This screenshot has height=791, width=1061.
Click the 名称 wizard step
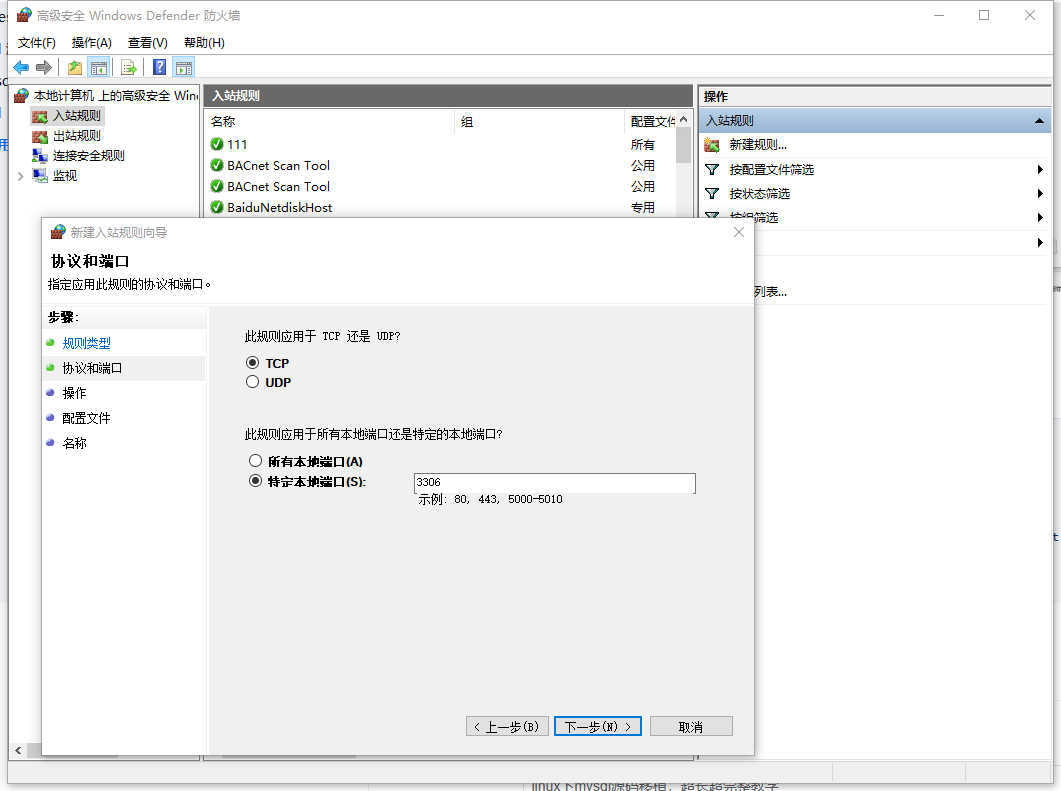click(x=74, y=443)
